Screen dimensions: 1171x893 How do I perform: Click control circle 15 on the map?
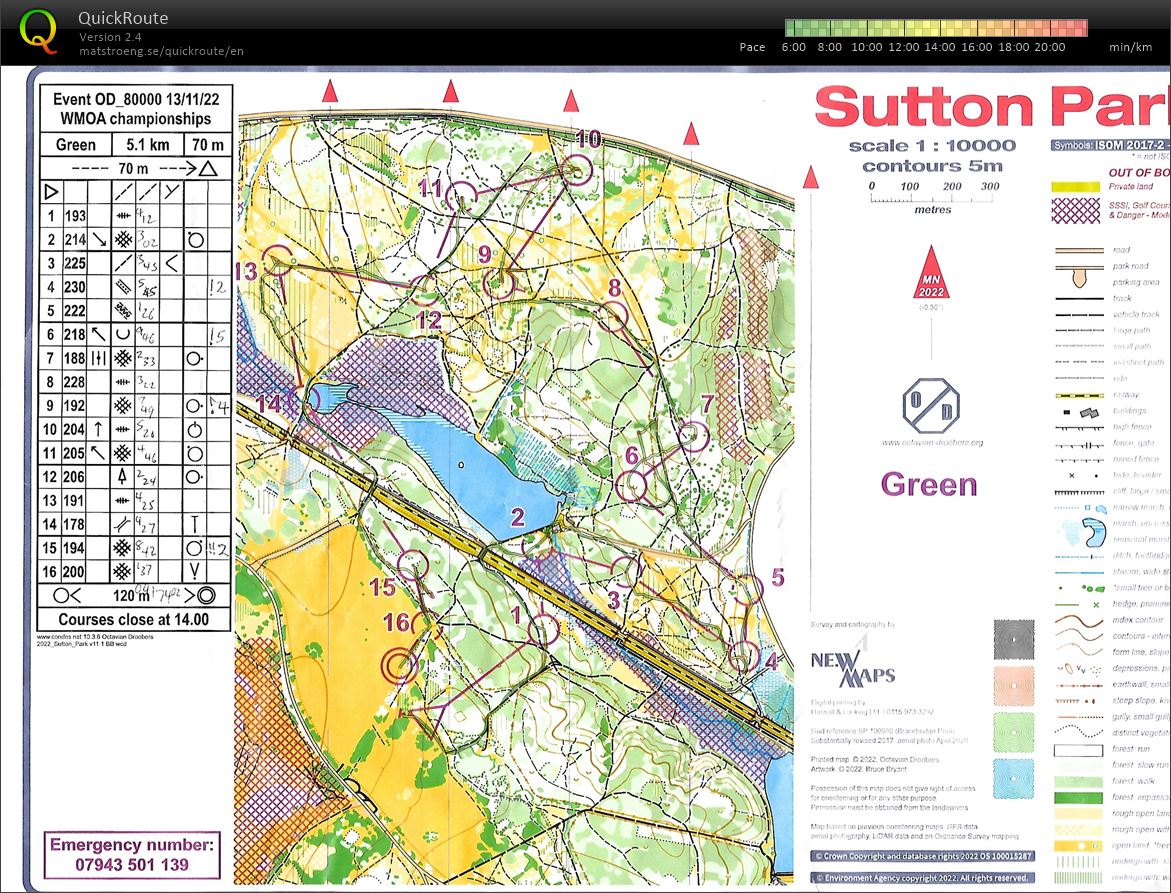(x=413, y=565)
